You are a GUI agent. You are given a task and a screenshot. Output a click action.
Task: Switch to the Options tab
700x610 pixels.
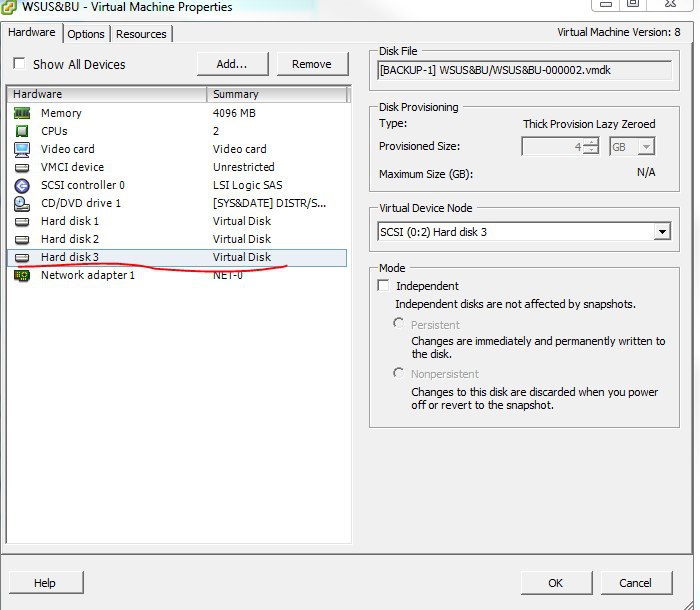[x=86, y=34]
